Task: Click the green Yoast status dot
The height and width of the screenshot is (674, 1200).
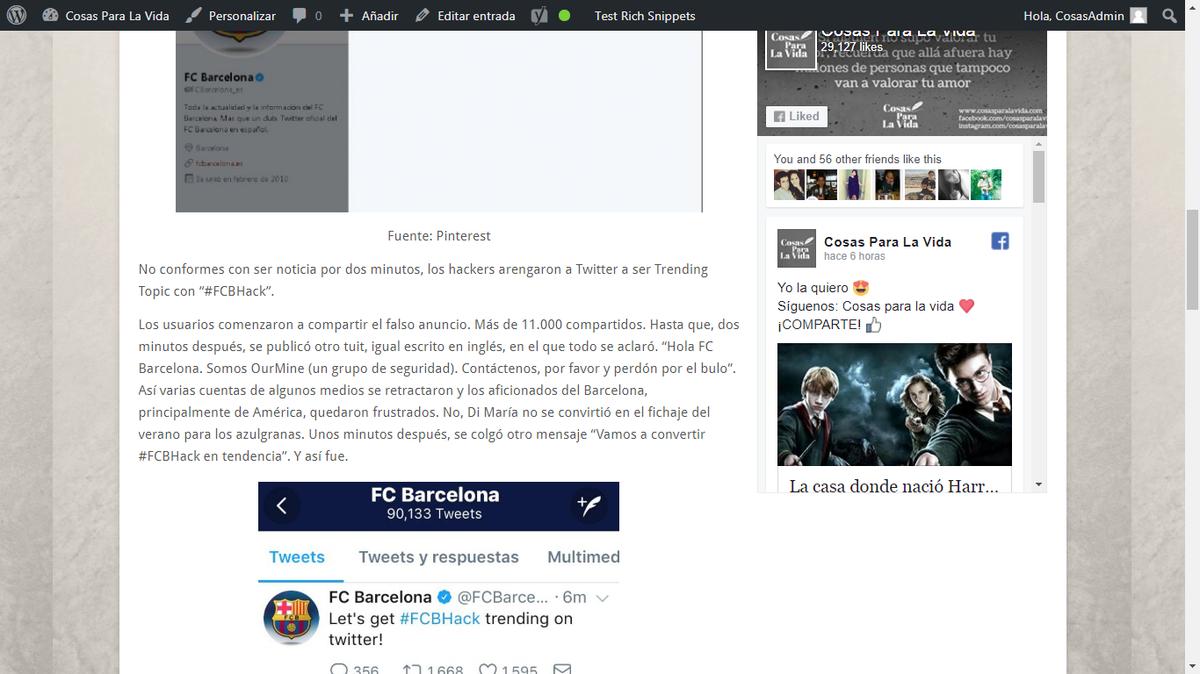Action: 564,15
